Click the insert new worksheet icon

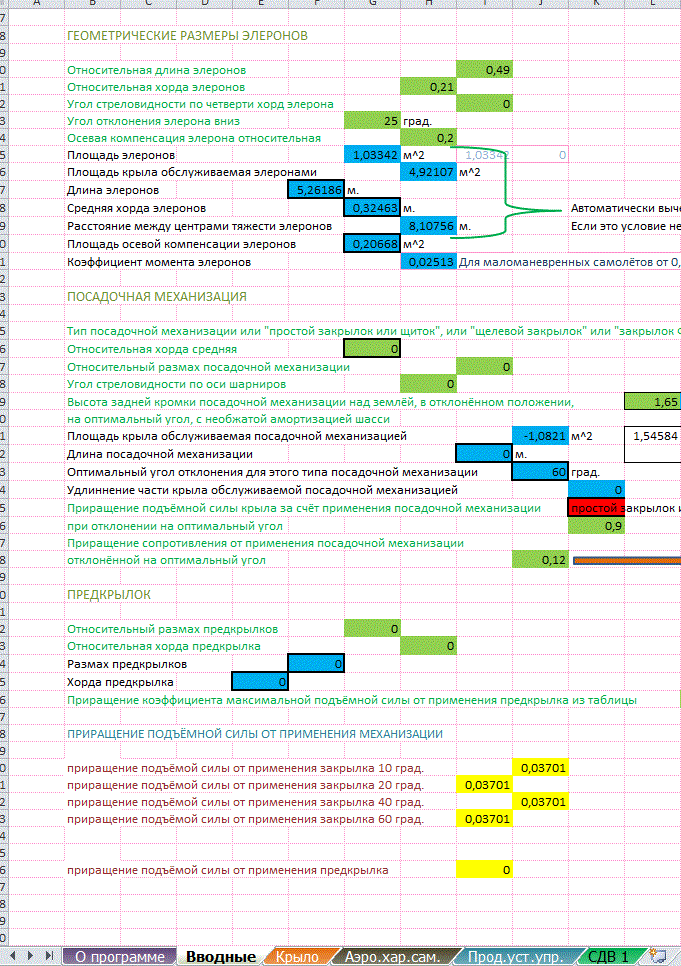(x=658, y=956)
